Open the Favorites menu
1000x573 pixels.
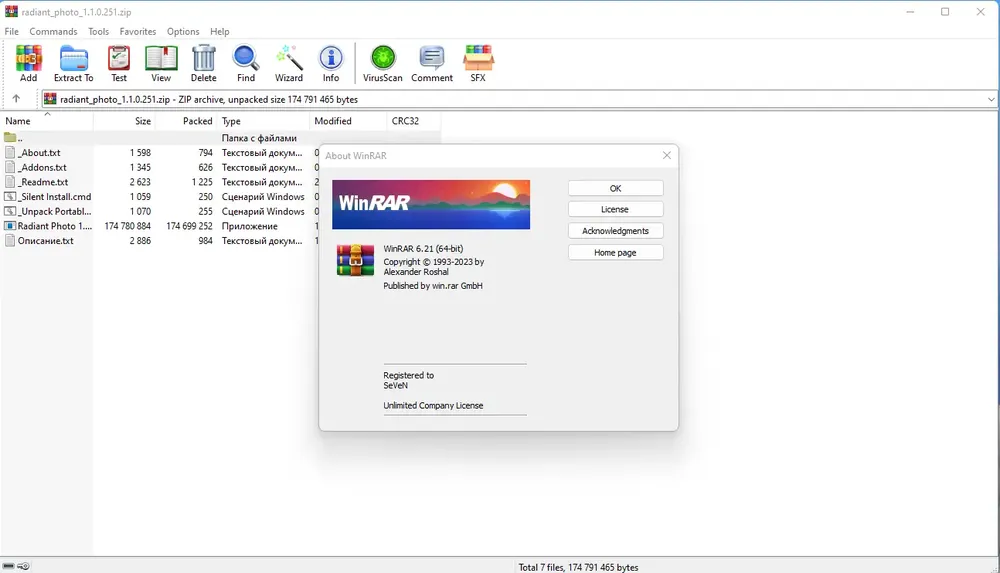(138, 31)
